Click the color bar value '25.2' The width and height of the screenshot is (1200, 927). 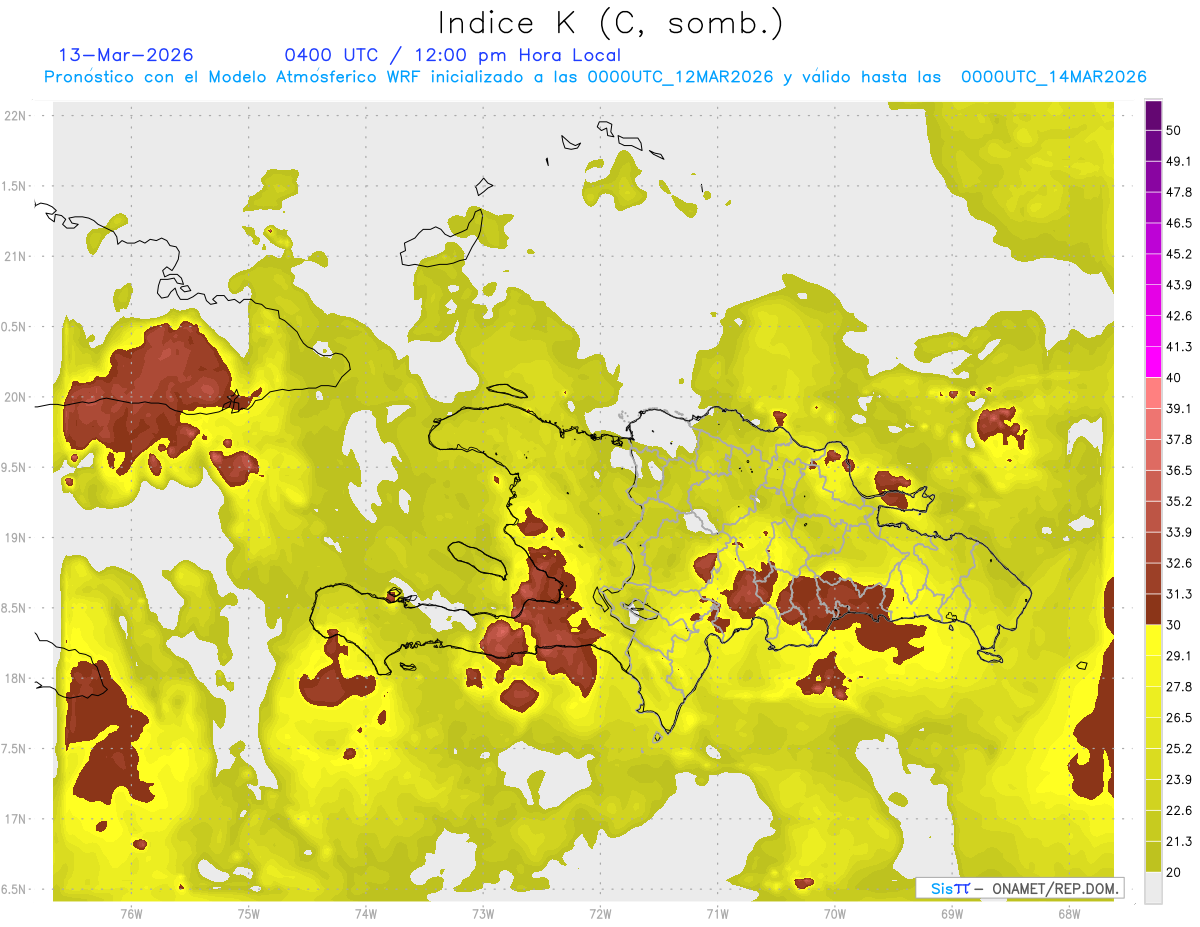point(1179,749)
